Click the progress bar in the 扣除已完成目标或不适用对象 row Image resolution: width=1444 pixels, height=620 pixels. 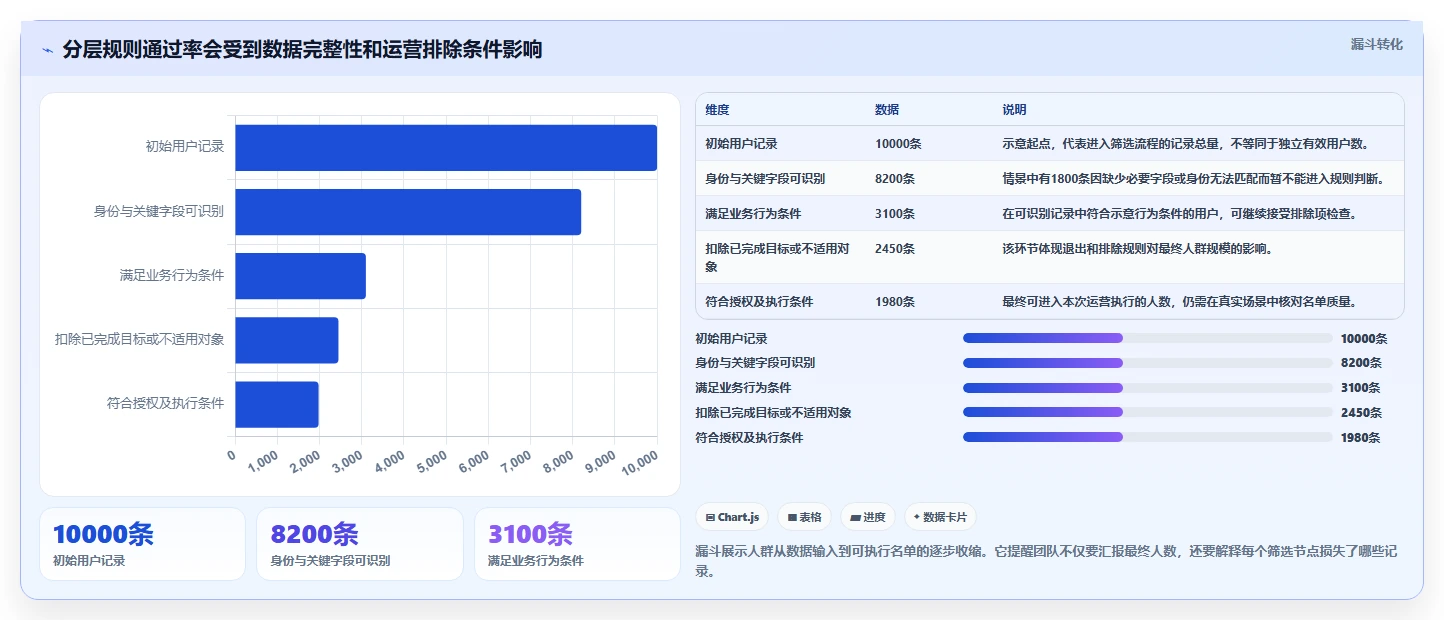[x=1148, y=412]
